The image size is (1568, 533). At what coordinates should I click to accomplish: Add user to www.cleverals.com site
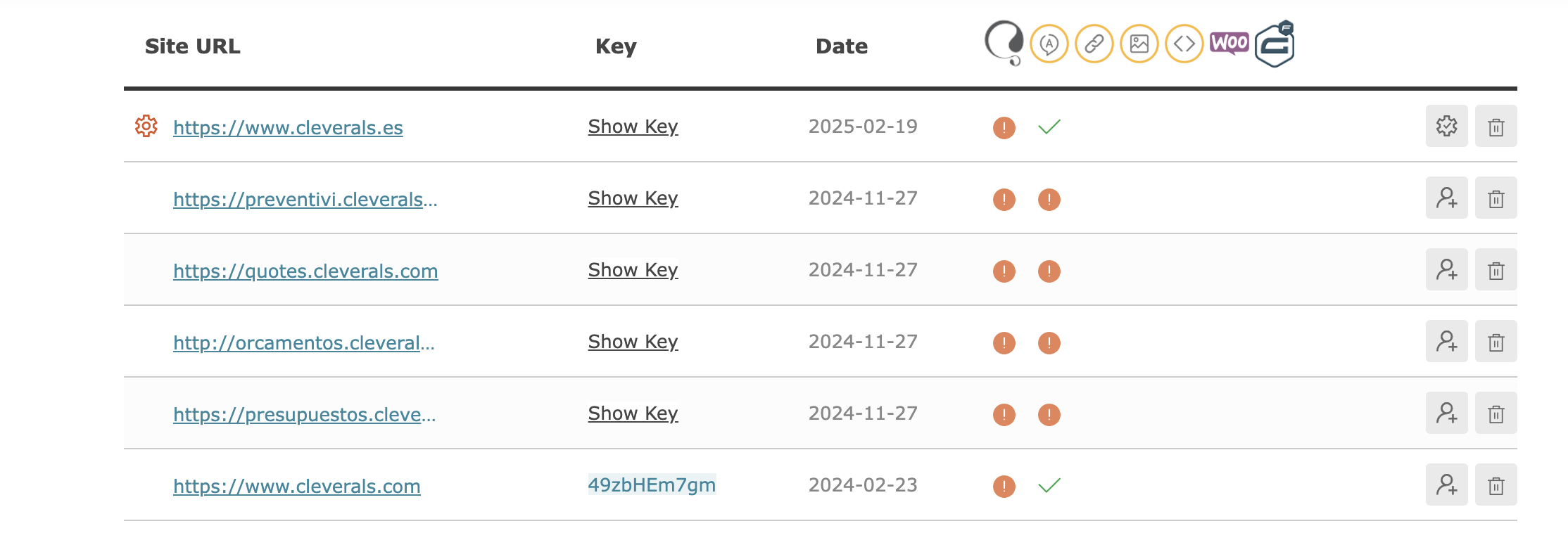1446,484
